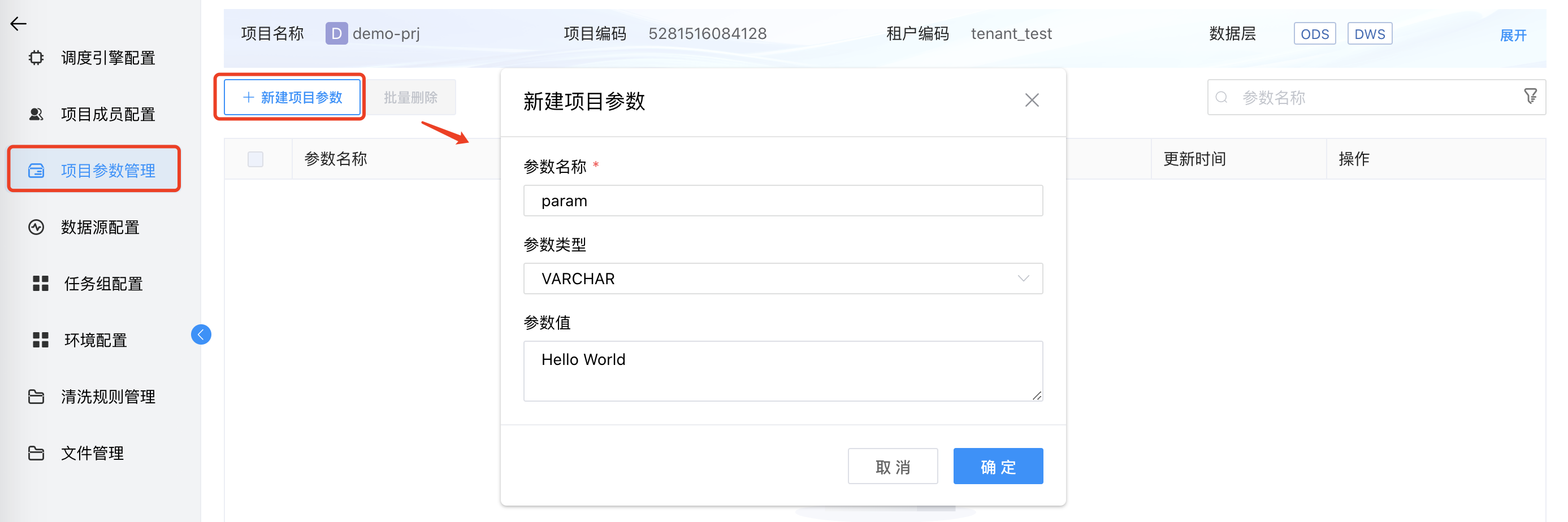Collapse the sidebar with the blue chevron
The image size is (1568, 522).
click(201, 334)
